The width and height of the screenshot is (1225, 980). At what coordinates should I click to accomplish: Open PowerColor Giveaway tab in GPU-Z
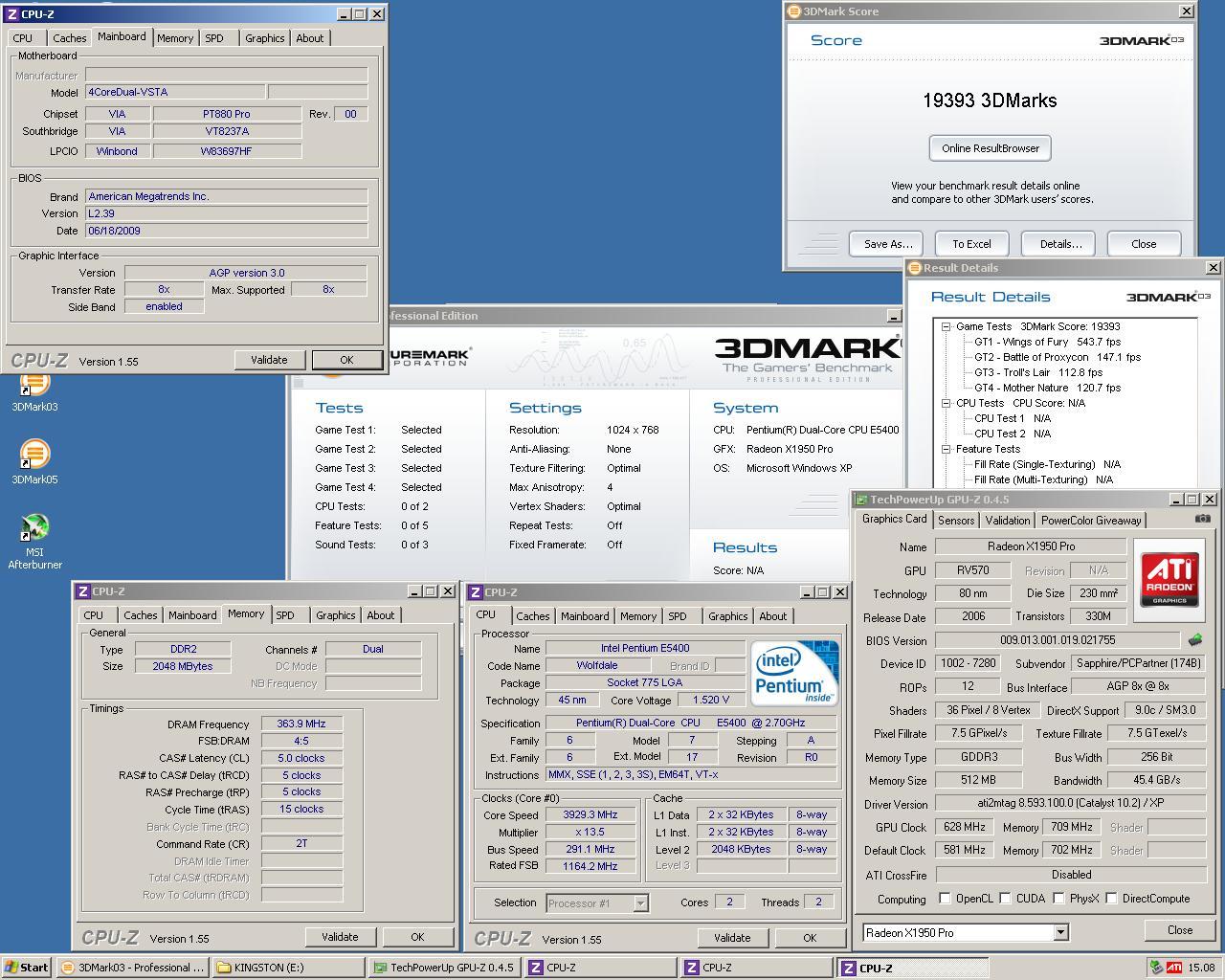pos(1091,521)
